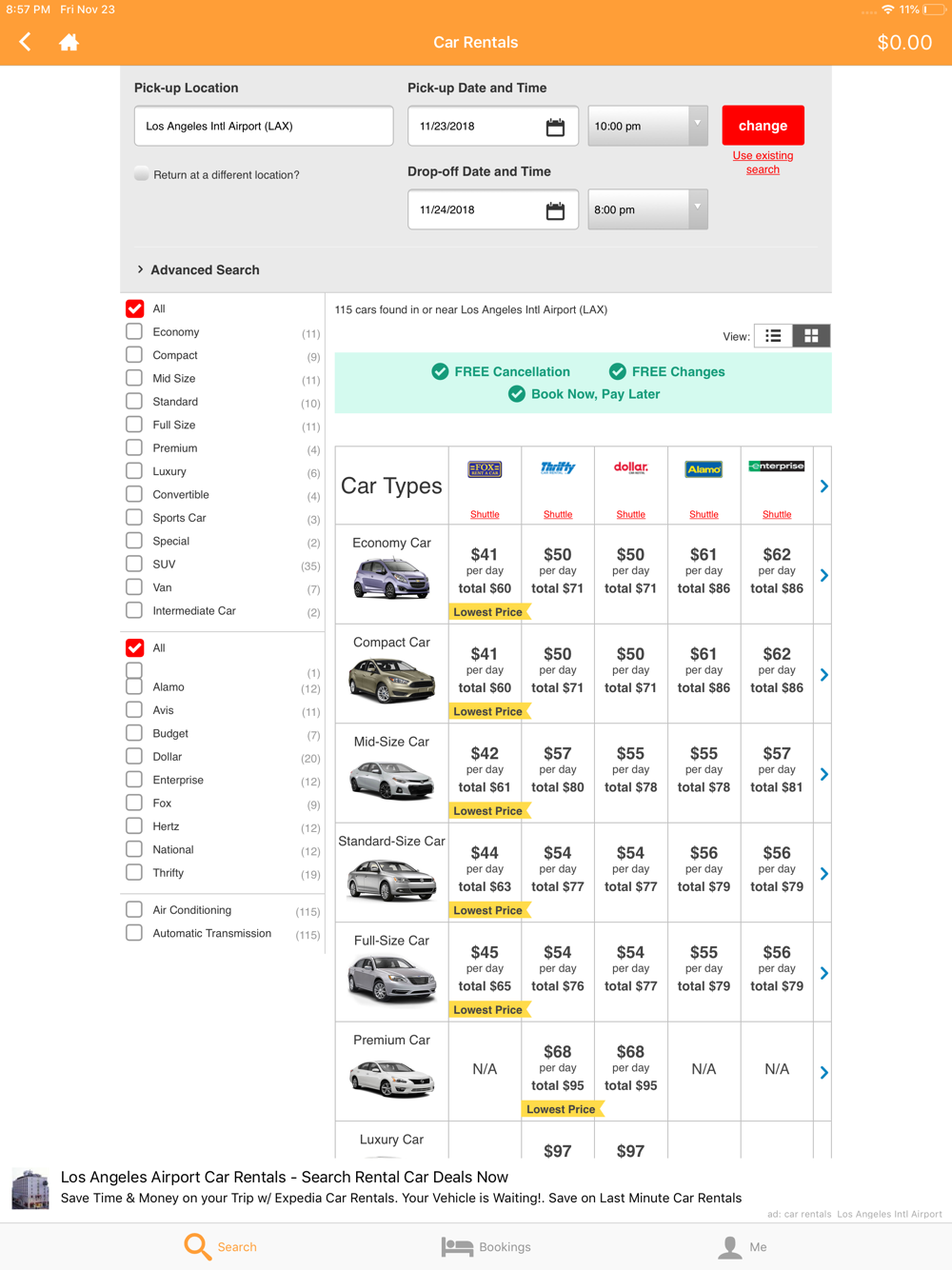Click Shuttle link under Fox
Viewport: 952px width, 1270px height.
click(485, 514)
